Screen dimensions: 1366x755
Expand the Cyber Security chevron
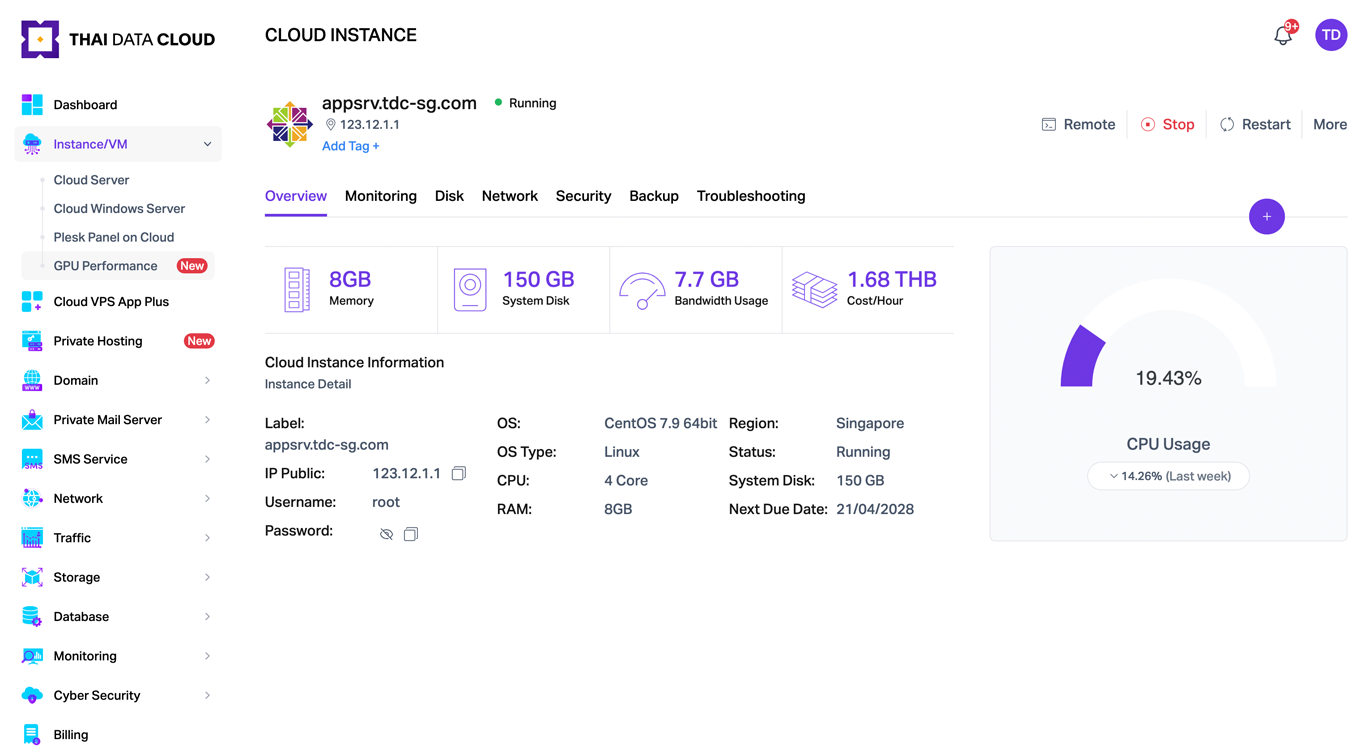207,695
